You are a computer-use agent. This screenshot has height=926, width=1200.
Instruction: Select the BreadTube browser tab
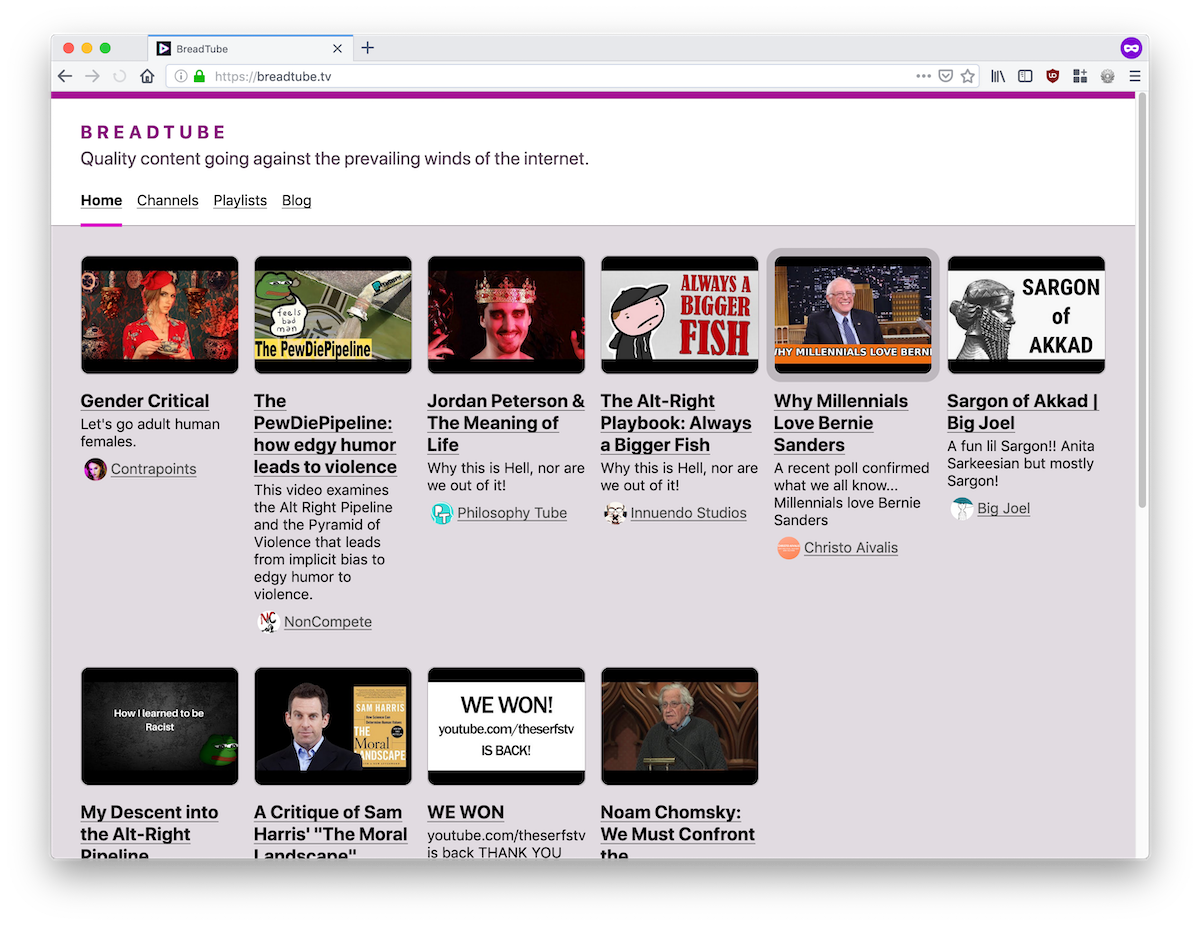(x=249, y=48)
